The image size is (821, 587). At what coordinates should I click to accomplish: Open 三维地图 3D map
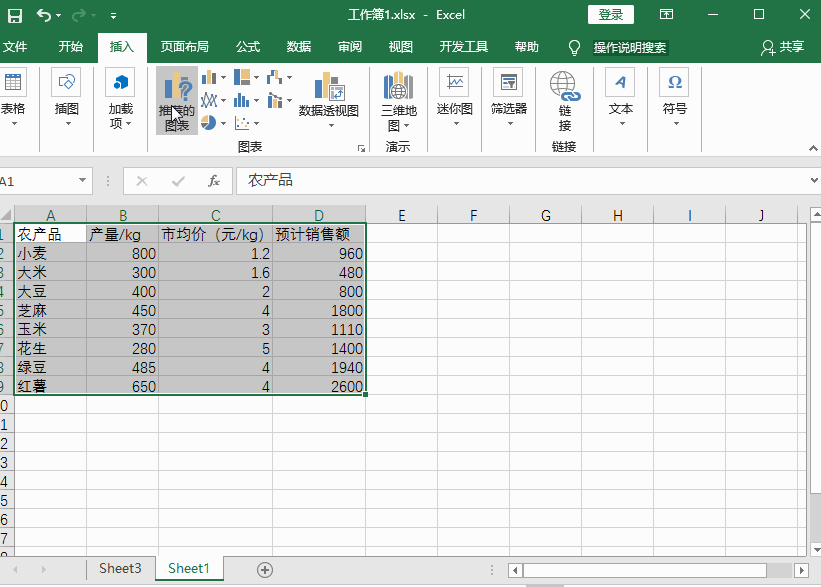[398, 101]
